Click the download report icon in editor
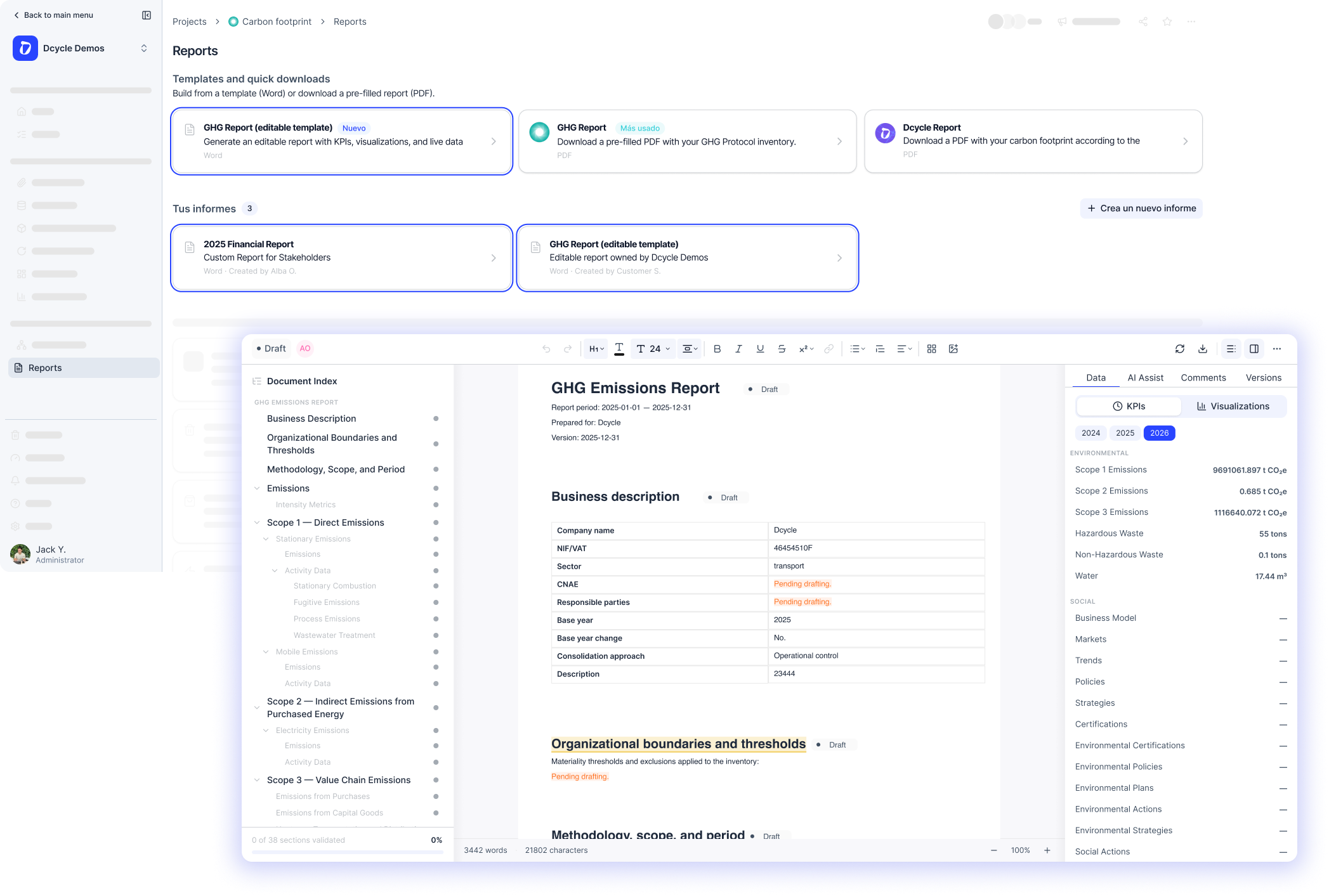This screenshot has height=896, width=1329. [x=1202, y=349]
